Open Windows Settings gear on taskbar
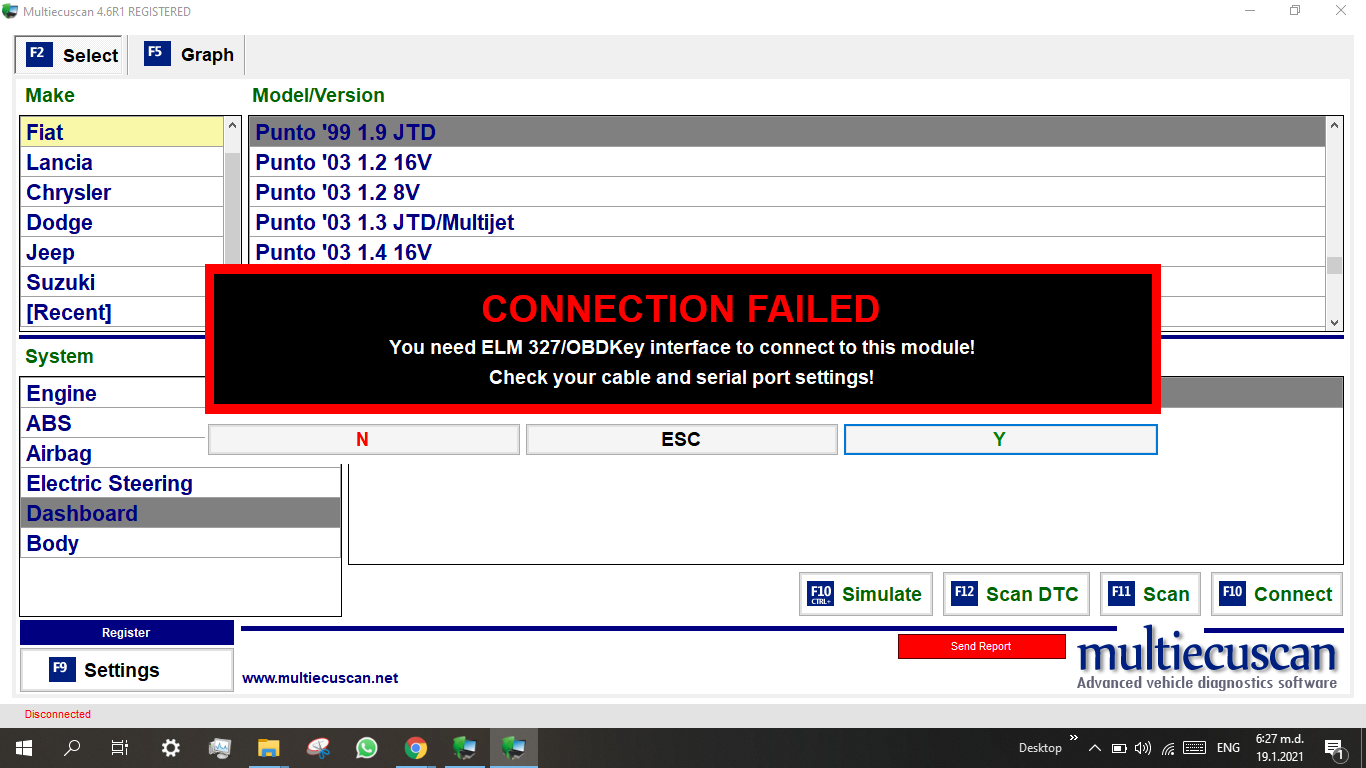The height and width of the screenshot is (768, 1366). (x=170, y=747)
